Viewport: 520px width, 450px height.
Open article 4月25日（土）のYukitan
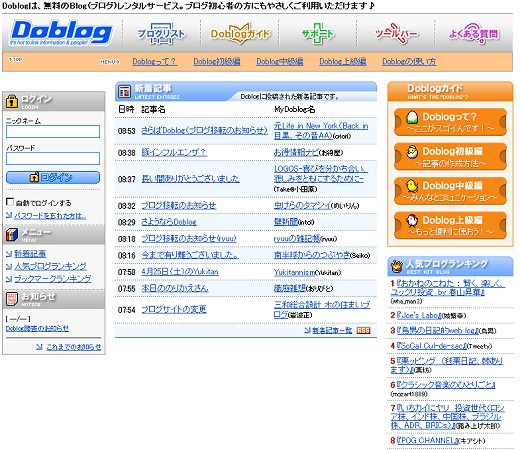(180, 272)
